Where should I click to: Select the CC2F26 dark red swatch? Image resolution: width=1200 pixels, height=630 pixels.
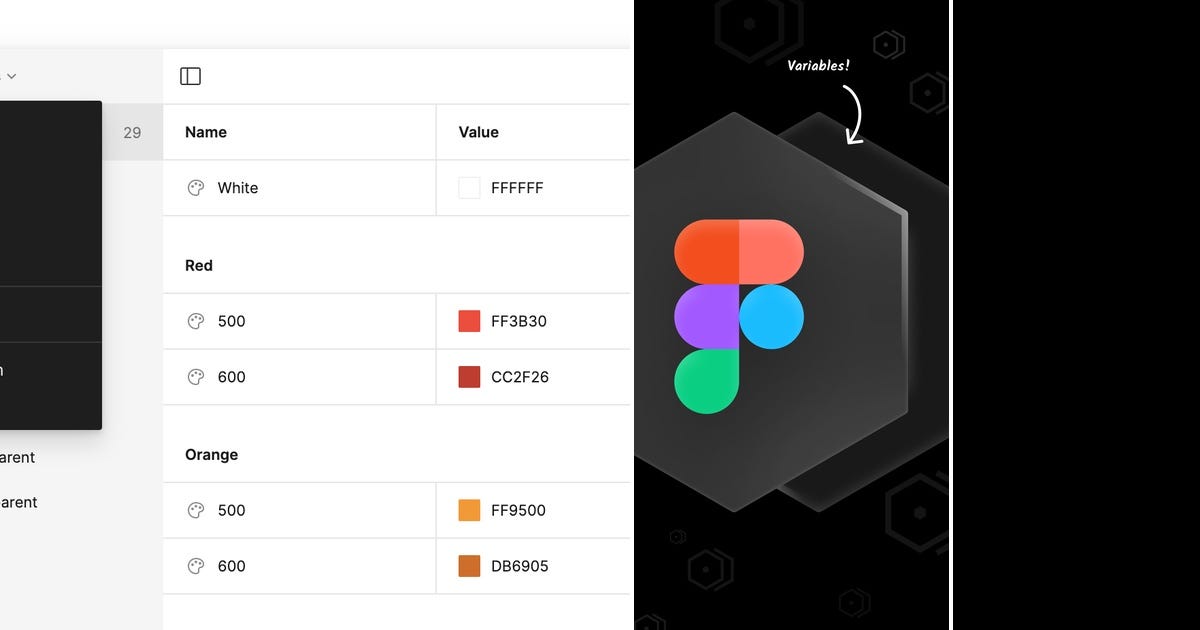coord(469,377)
